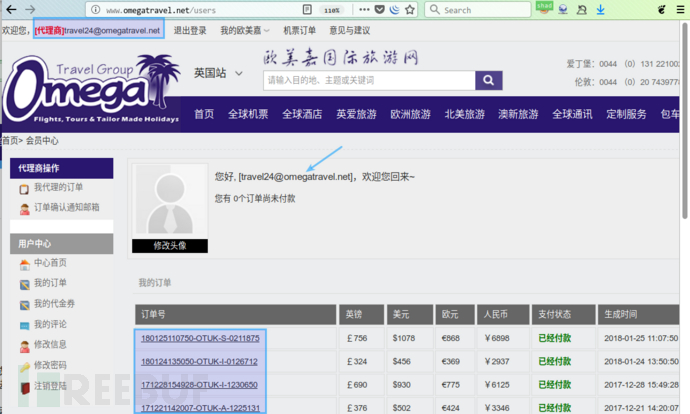The image size is (690, 414).
Task: Click the icon beside 我的订单 sidebar item
Action: [25, 285]
